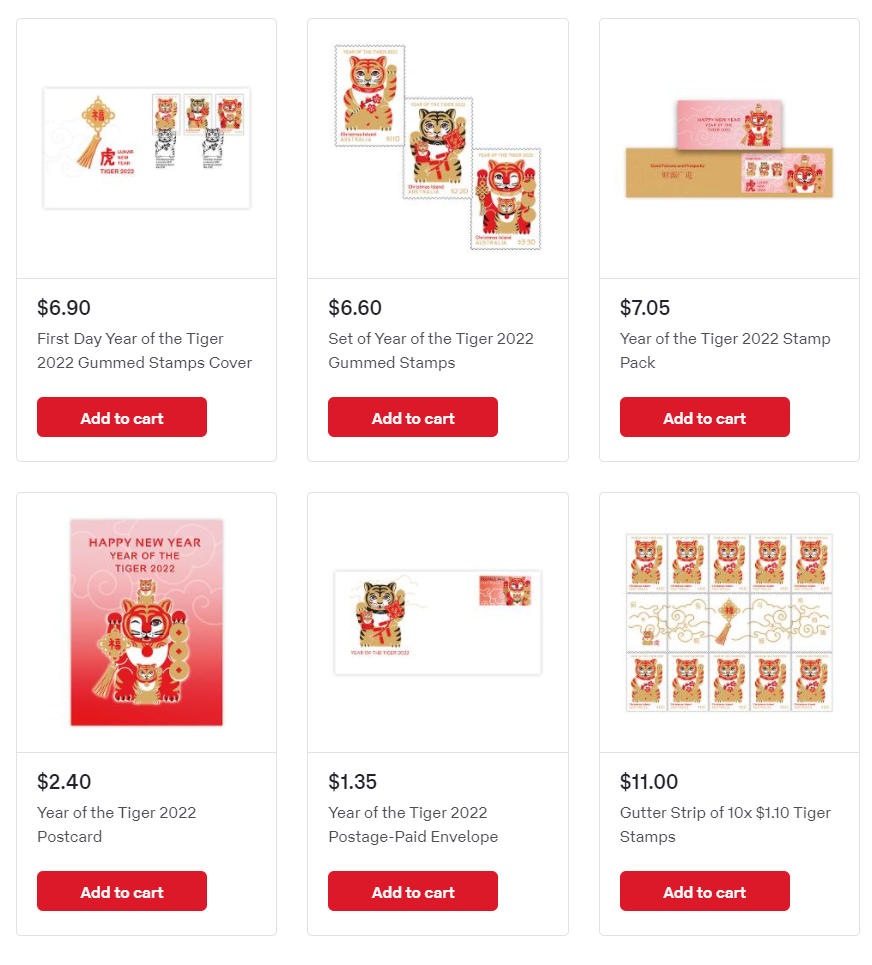Open Year of the Tiger 2022 Stamp Pack title
The width and height of the screenshot is (872, 965).
pyautogui.click(x=725, y=351)
